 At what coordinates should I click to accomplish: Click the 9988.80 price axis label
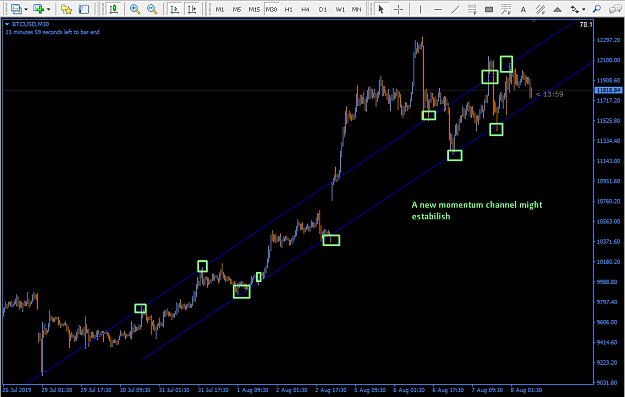coord(608,282)
